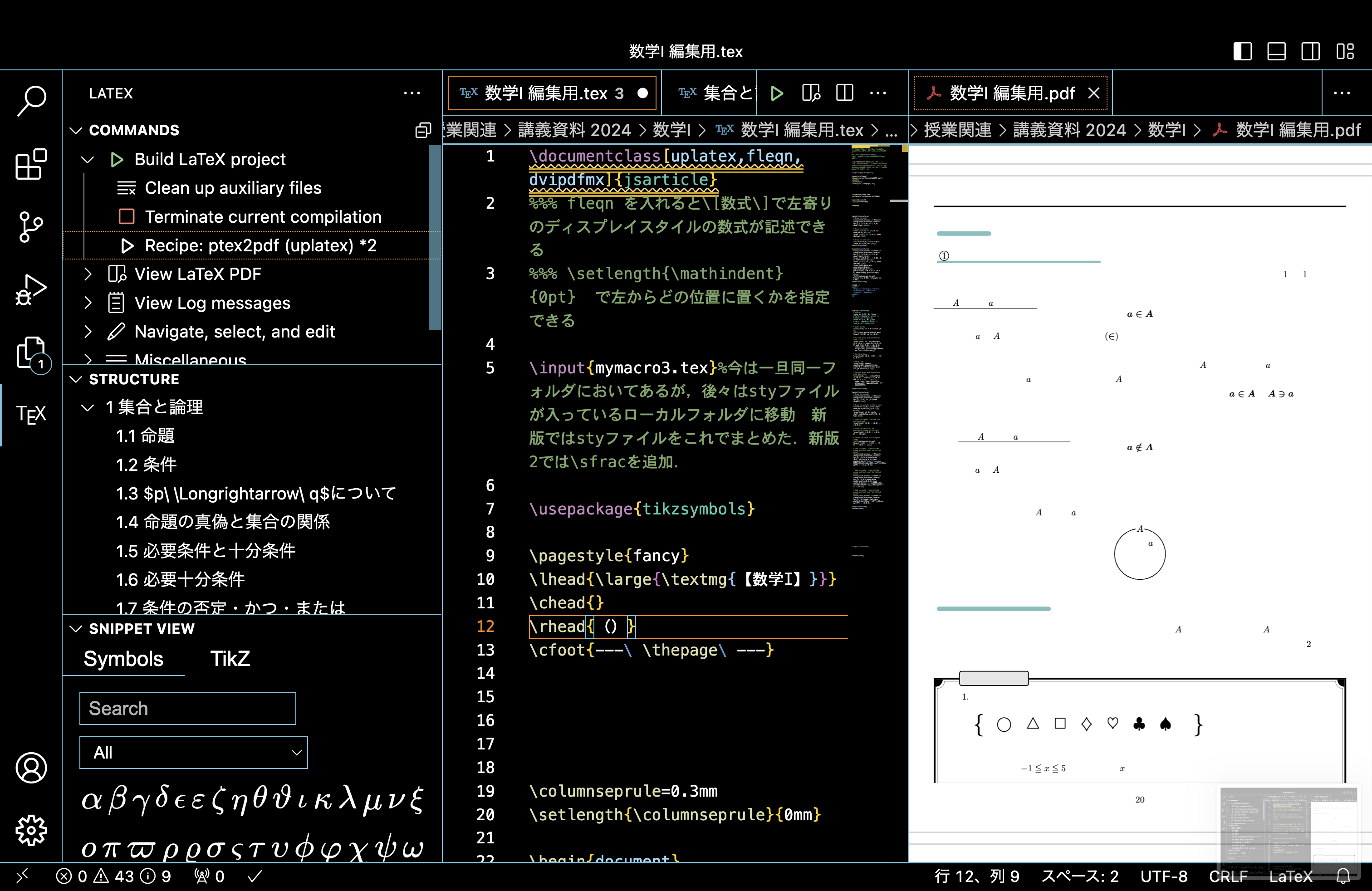Open more actions menu of PDF editor group
1372x891 pixels.
pos(1342,93)
